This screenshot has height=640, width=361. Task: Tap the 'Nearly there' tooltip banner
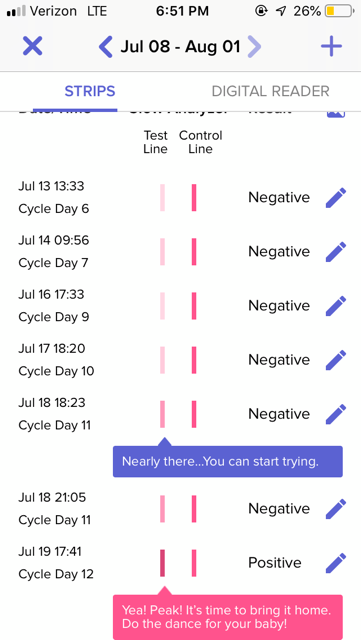coord(228,462)
